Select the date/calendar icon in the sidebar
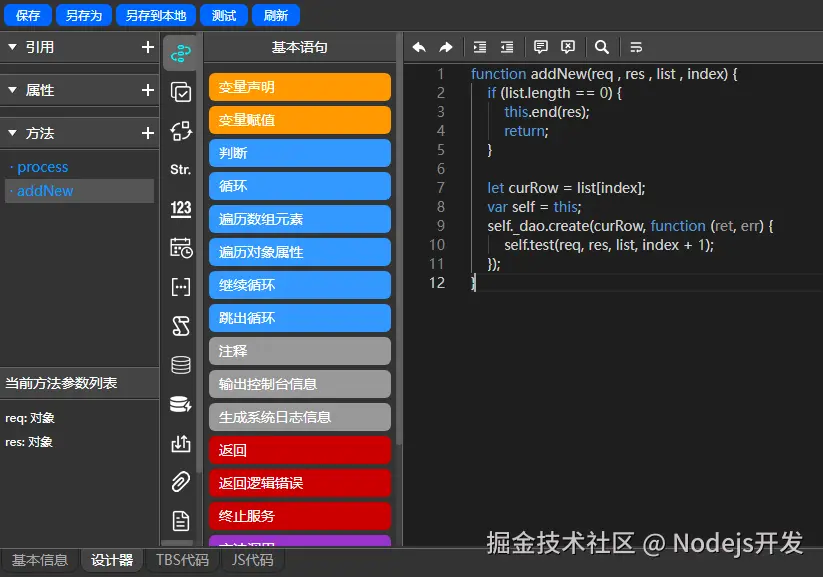 click(x=180, y=249)
